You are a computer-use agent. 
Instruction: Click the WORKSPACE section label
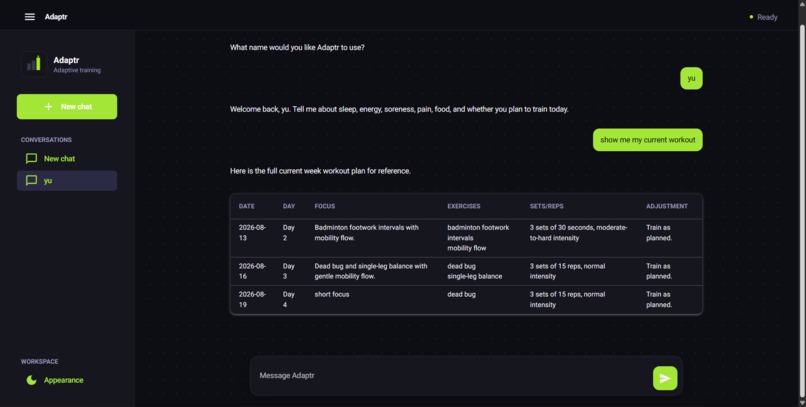coord(40,362)
